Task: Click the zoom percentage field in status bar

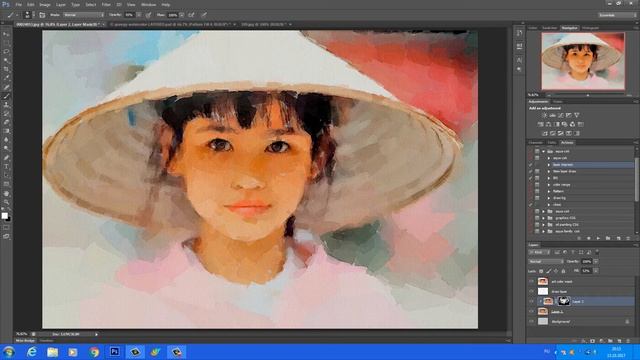Action: tap(22, 334)
